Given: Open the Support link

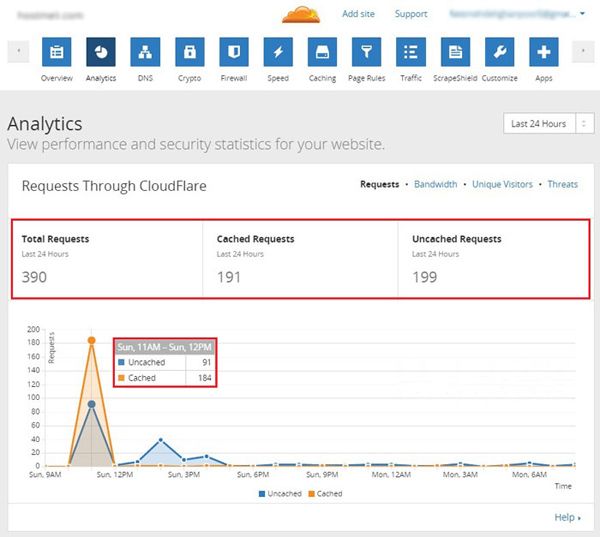Looking at the screenshot, I should pyautogui.click(x=411, y=14).
